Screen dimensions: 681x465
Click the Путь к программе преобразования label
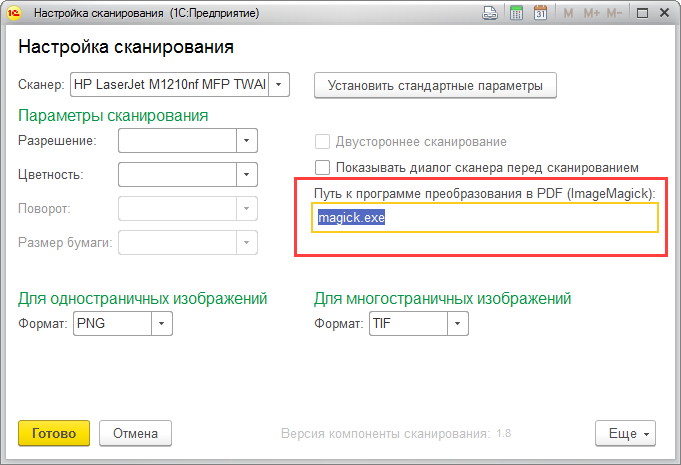pyautogui.click(x=485, y=193)
